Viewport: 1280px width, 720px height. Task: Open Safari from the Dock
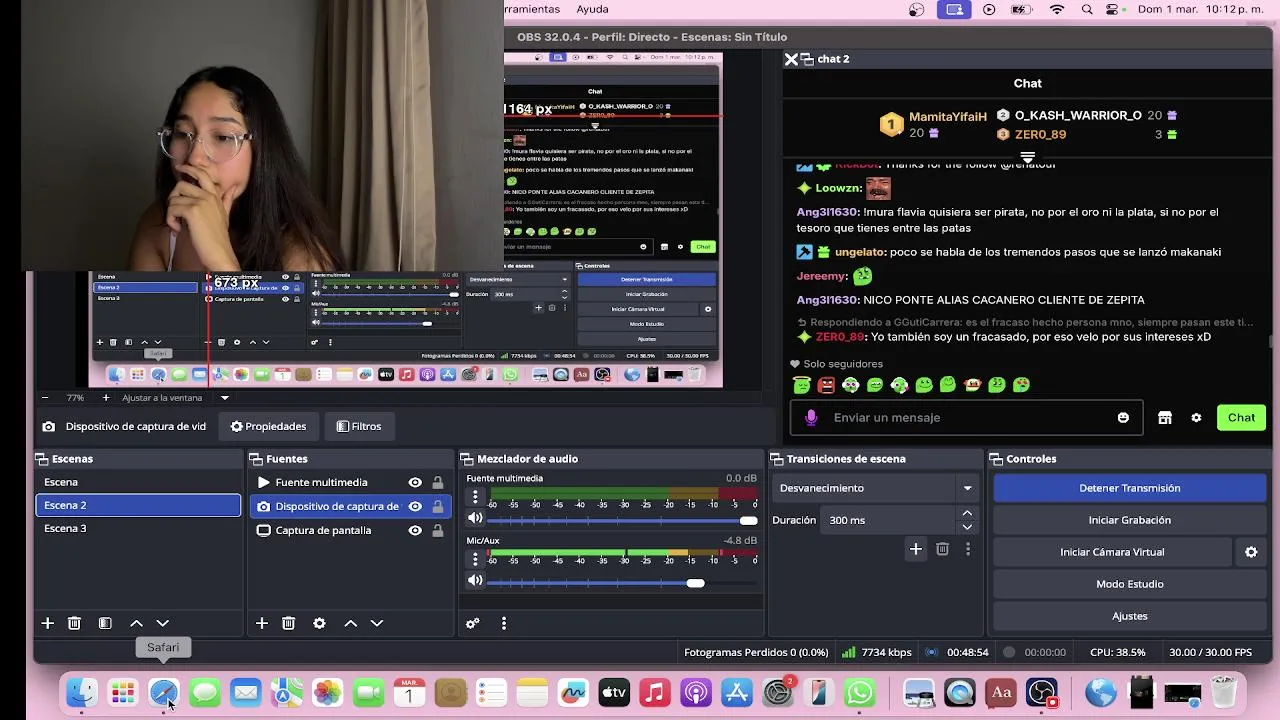(x=164, y=692)
